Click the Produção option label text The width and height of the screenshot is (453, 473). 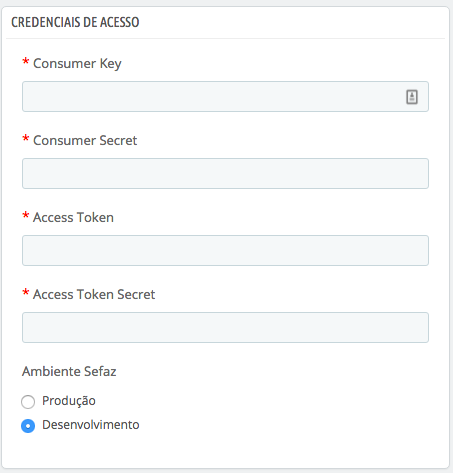click(x=69, y=401)
